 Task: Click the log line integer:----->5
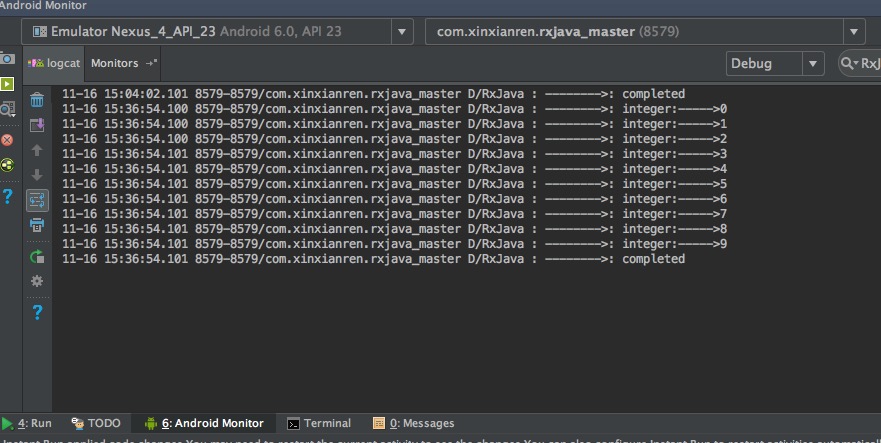(394, 184)
